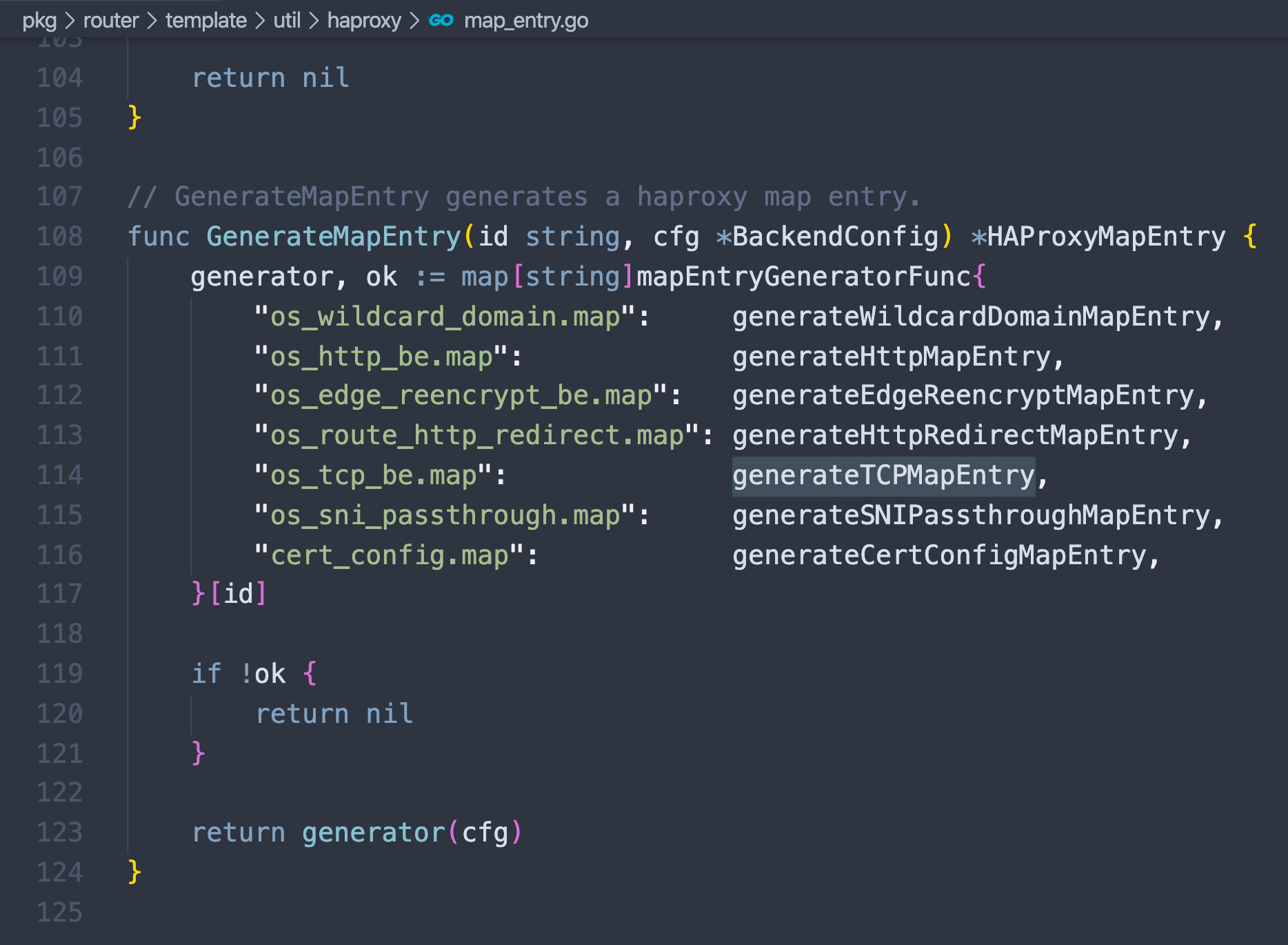Click generateWildcardDomainMapEntry on line 110
Image resolution: width=1288 pixels, height=945 pixels.
point(971,317)
